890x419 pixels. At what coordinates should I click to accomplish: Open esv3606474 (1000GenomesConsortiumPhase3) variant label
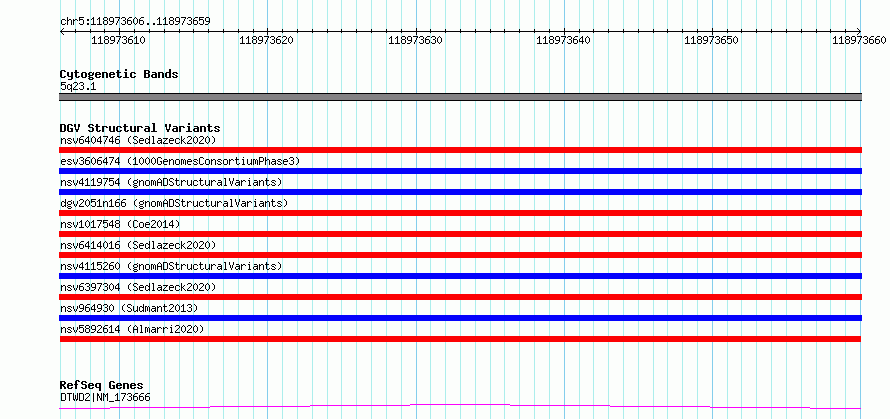179,161
